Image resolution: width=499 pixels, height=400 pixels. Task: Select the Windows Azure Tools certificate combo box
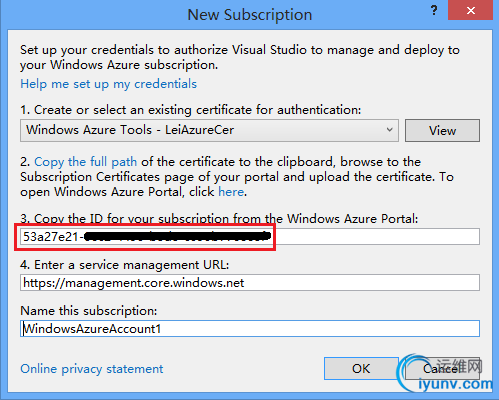[209, 130]
